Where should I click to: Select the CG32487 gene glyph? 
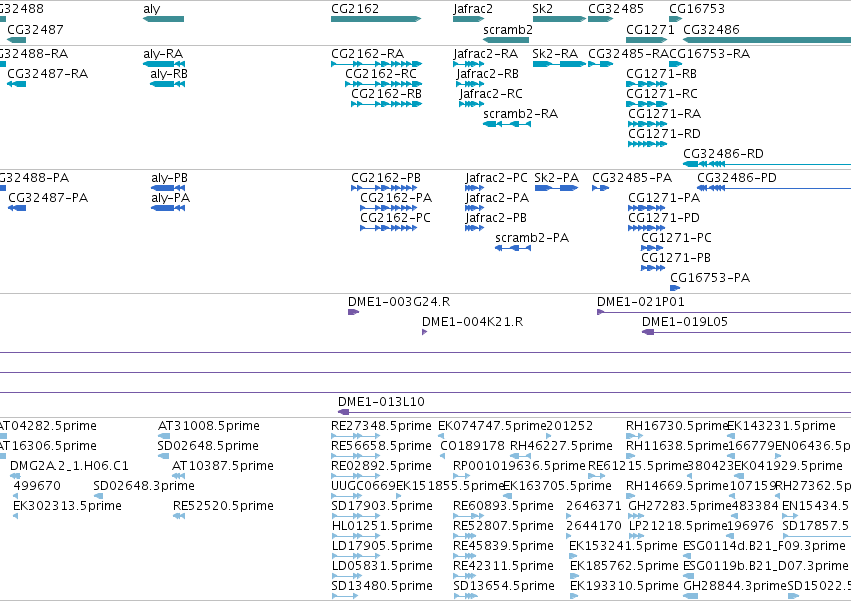pyautogui.click(x=16, y=40)
